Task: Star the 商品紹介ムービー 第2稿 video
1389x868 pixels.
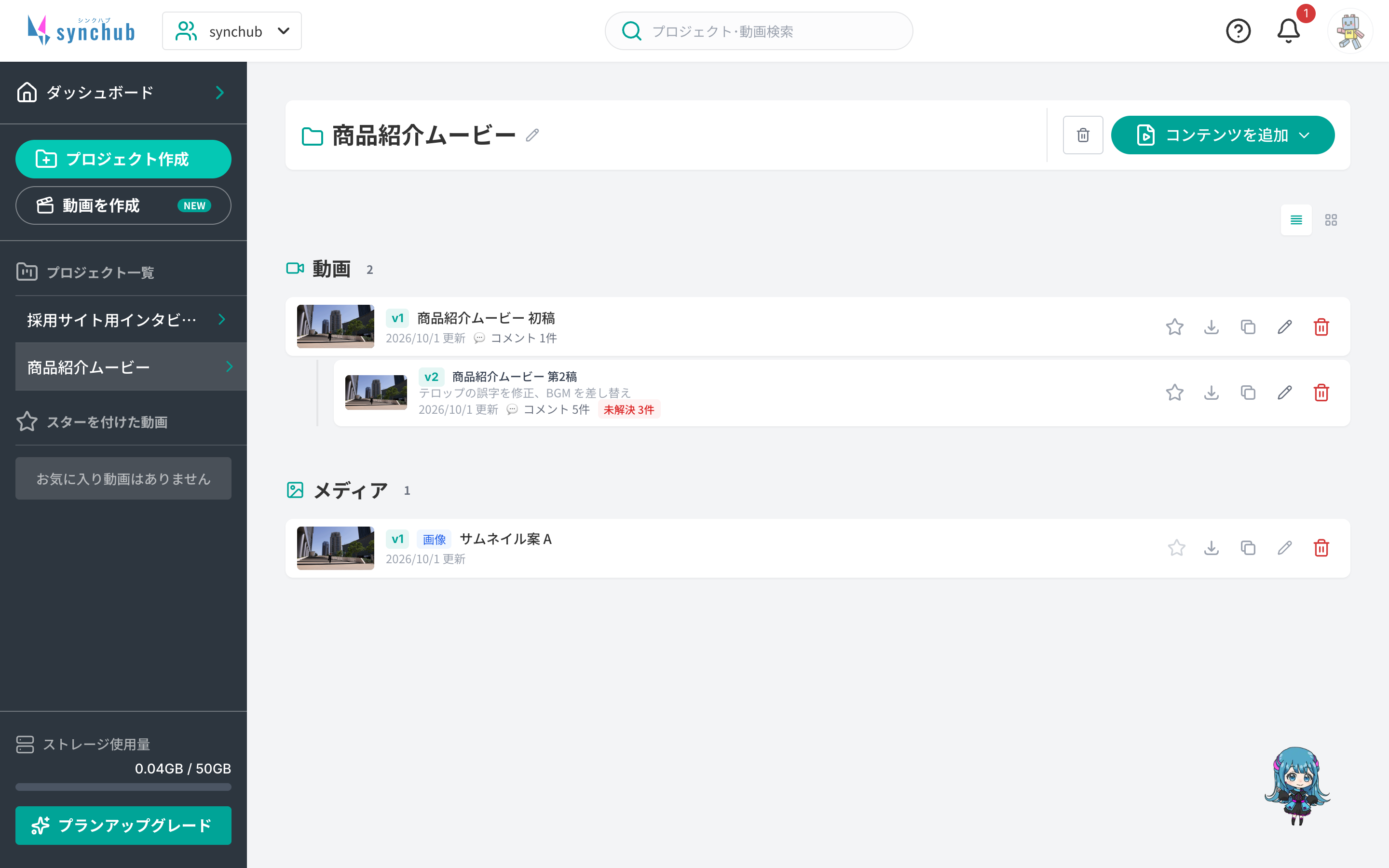Action: pyautogui.click(x=1174, y=392)
